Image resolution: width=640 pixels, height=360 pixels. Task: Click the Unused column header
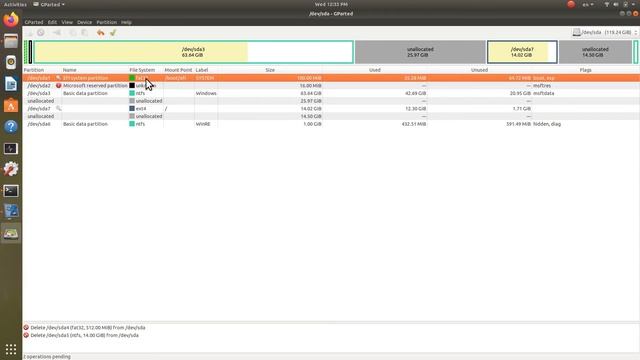(480, 70)
